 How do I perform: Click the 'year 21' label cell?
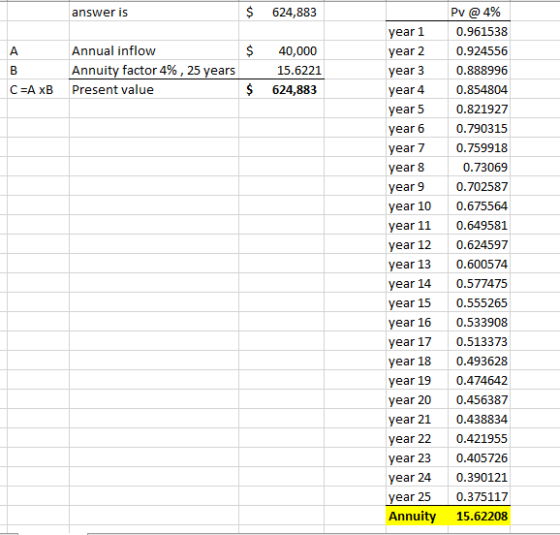tap(417, 419)
